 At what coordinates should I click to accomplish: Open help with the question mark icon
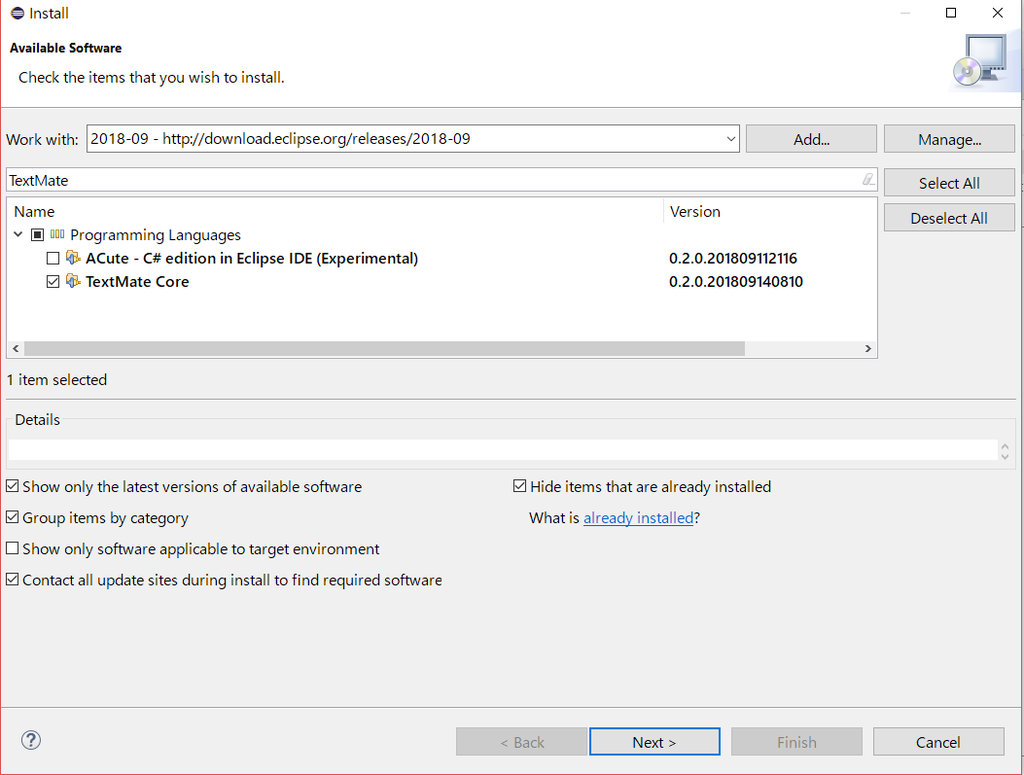point(31,740)
